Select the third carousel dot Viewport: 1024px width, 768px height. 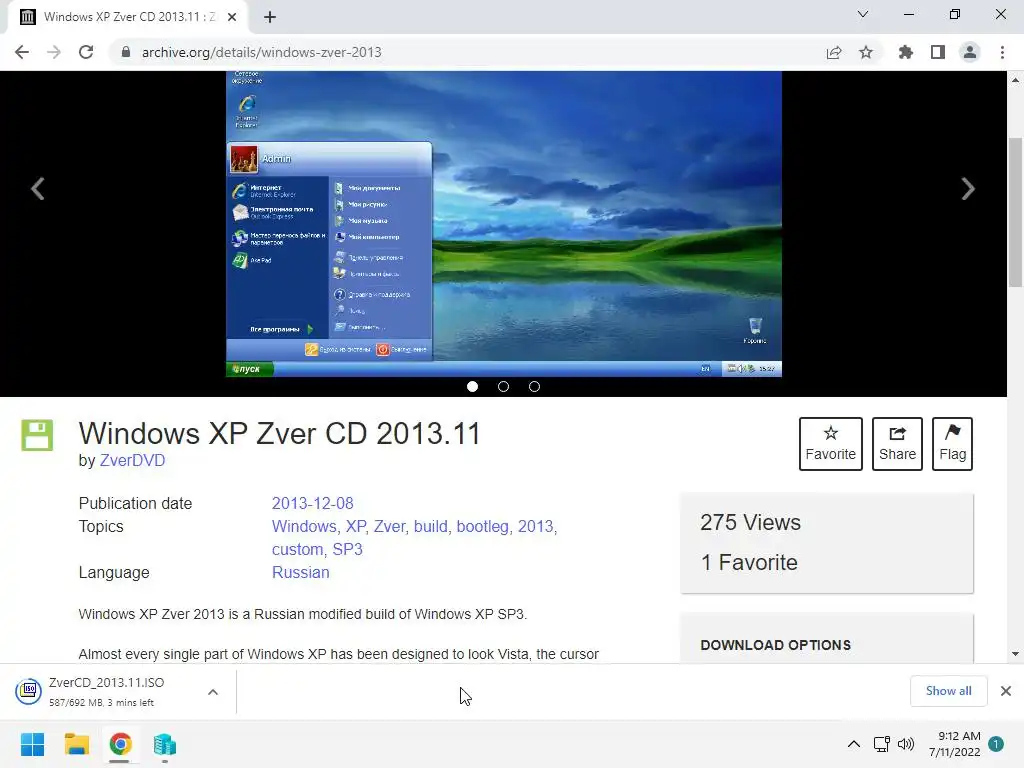[534, 387]
